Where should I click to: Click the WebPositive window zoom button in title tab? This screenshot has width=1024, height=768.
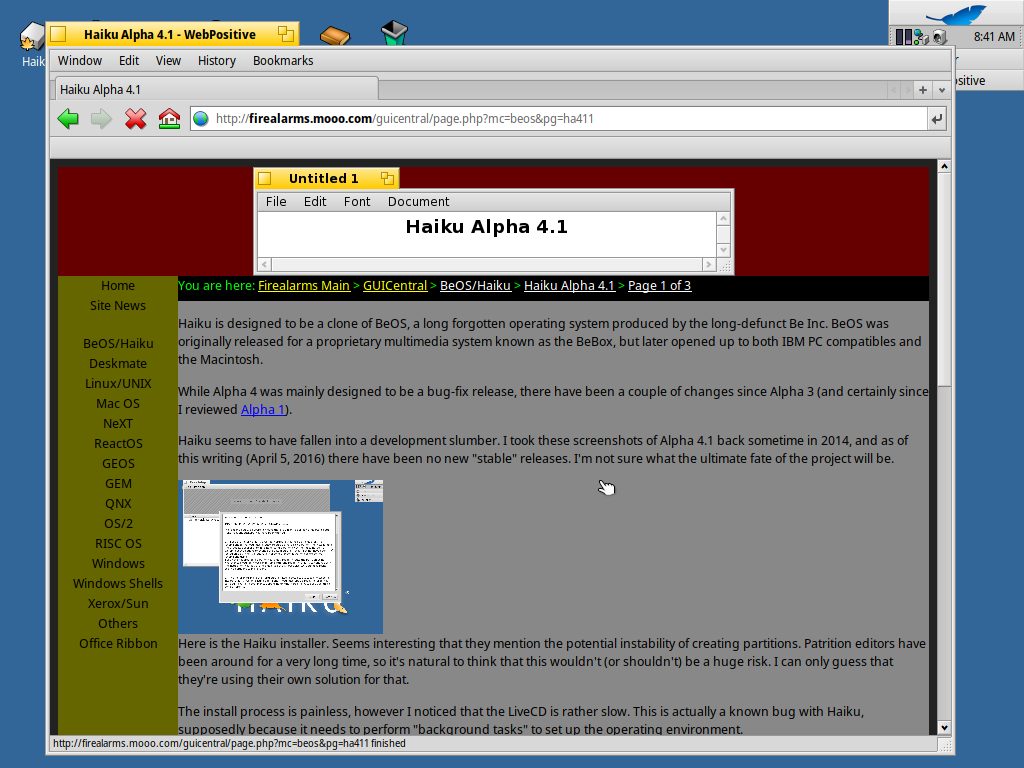(285, 33)
